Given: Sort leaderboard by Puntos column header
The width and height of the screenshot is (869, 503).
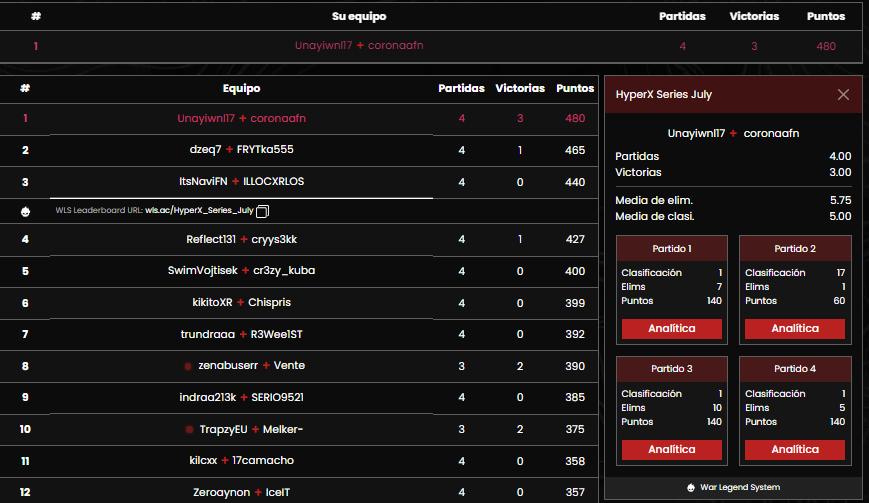Looking at the screenshot, I should [575, 89].
